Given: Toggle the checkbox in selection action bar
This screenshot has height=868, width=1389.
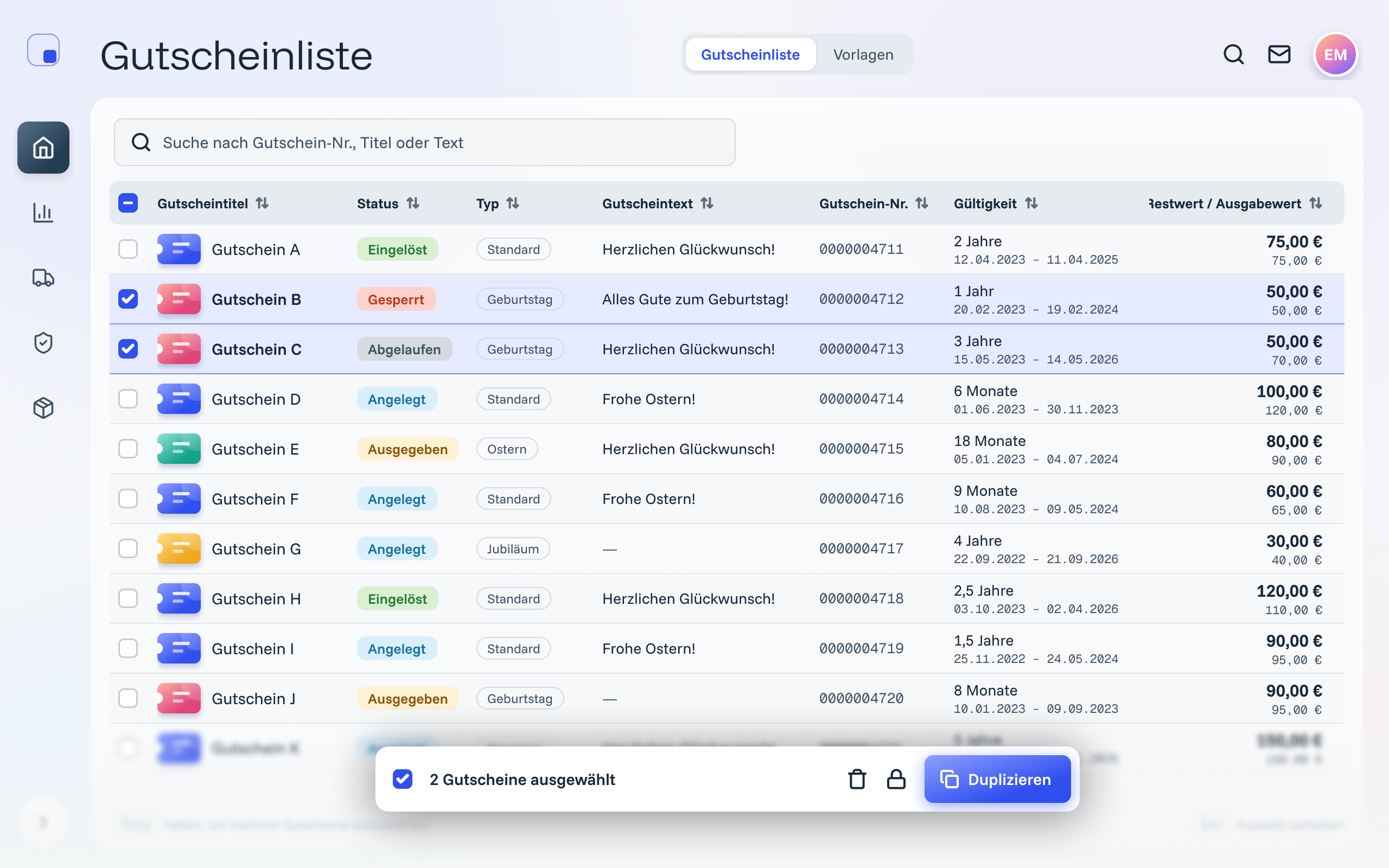Looking at the screenshot, I should point(403,779).
